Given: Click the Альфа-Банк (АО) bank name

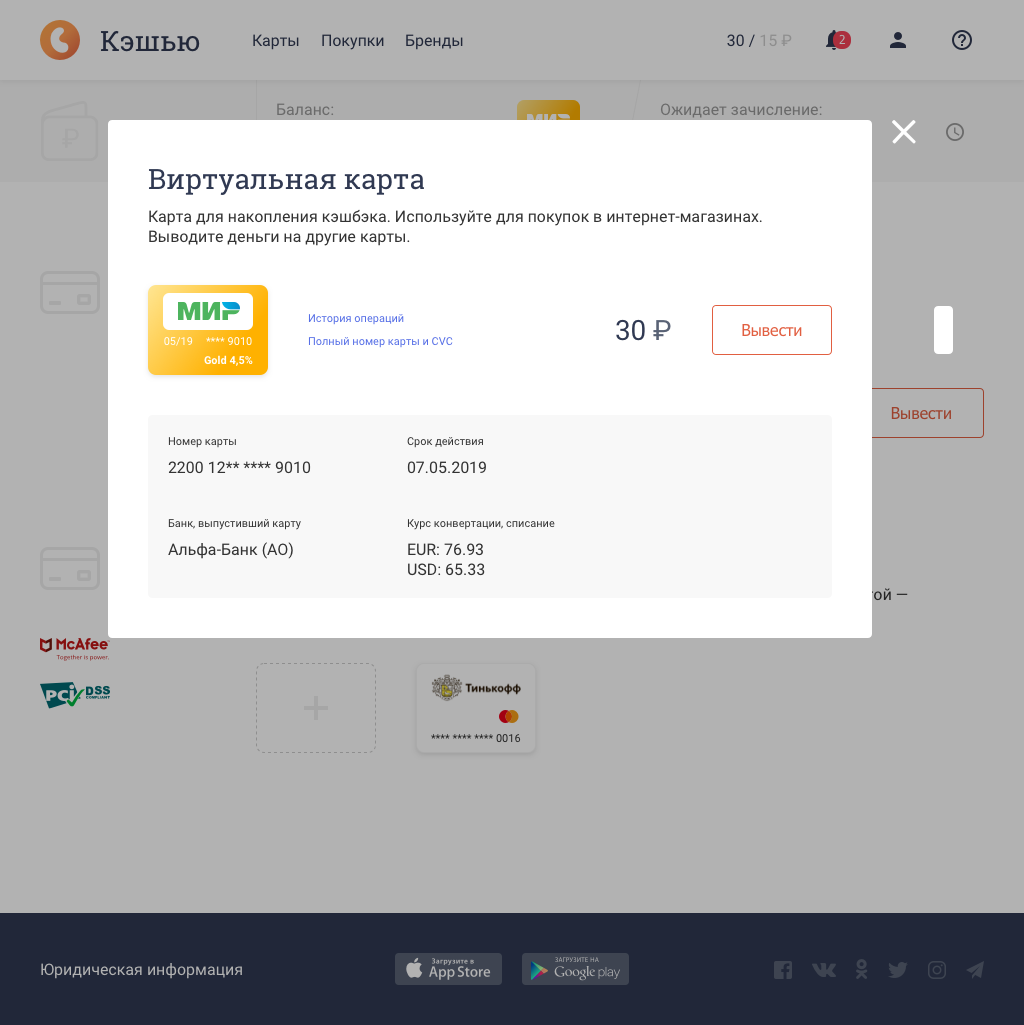Looking at the screenshot, I should point(231,550).
